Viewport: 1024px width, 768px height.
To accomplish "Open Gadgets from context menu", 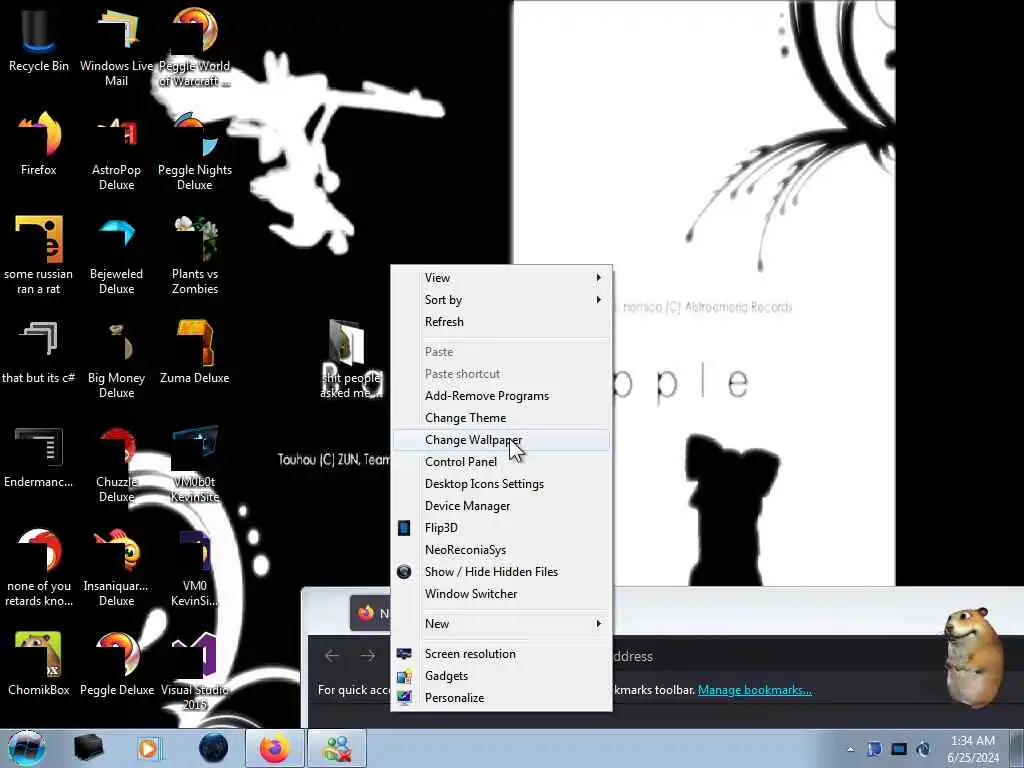I will tap(502, 676).
